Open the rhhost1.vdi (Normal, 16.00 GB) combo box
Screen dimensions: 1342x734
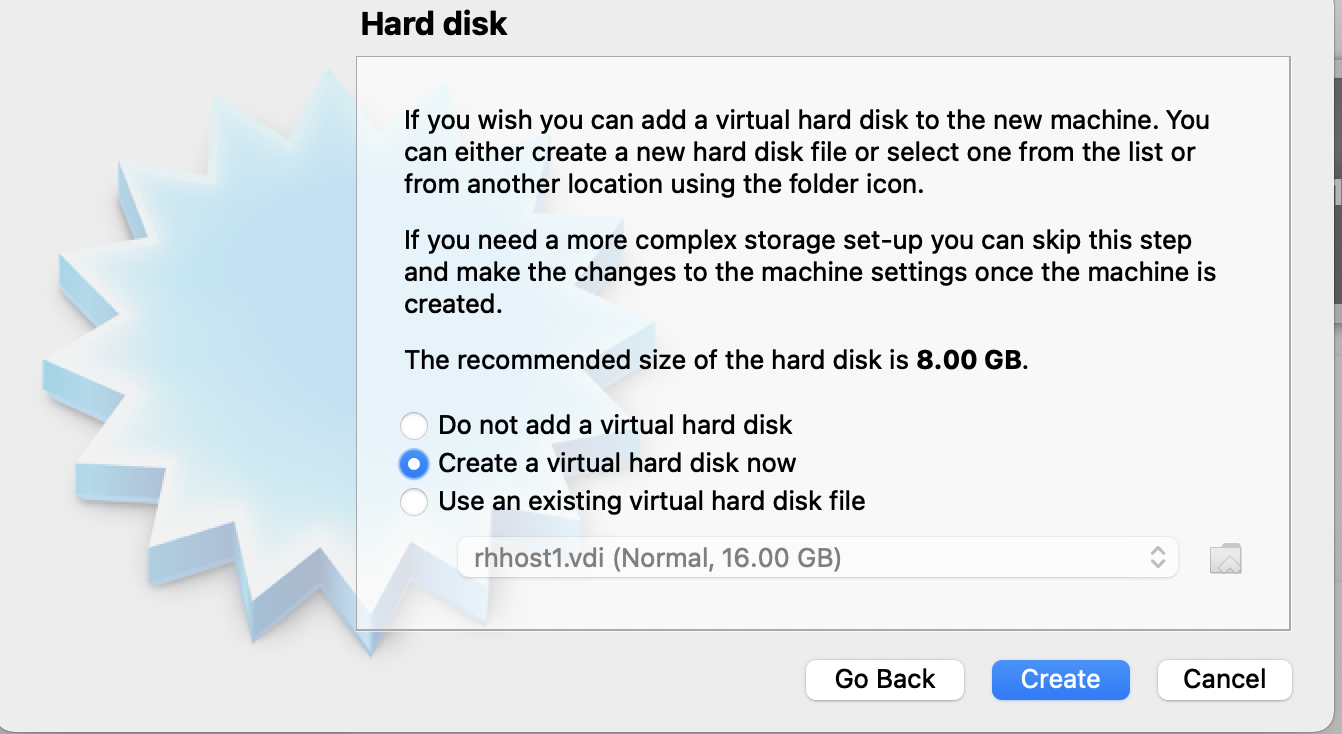[818, 558]
